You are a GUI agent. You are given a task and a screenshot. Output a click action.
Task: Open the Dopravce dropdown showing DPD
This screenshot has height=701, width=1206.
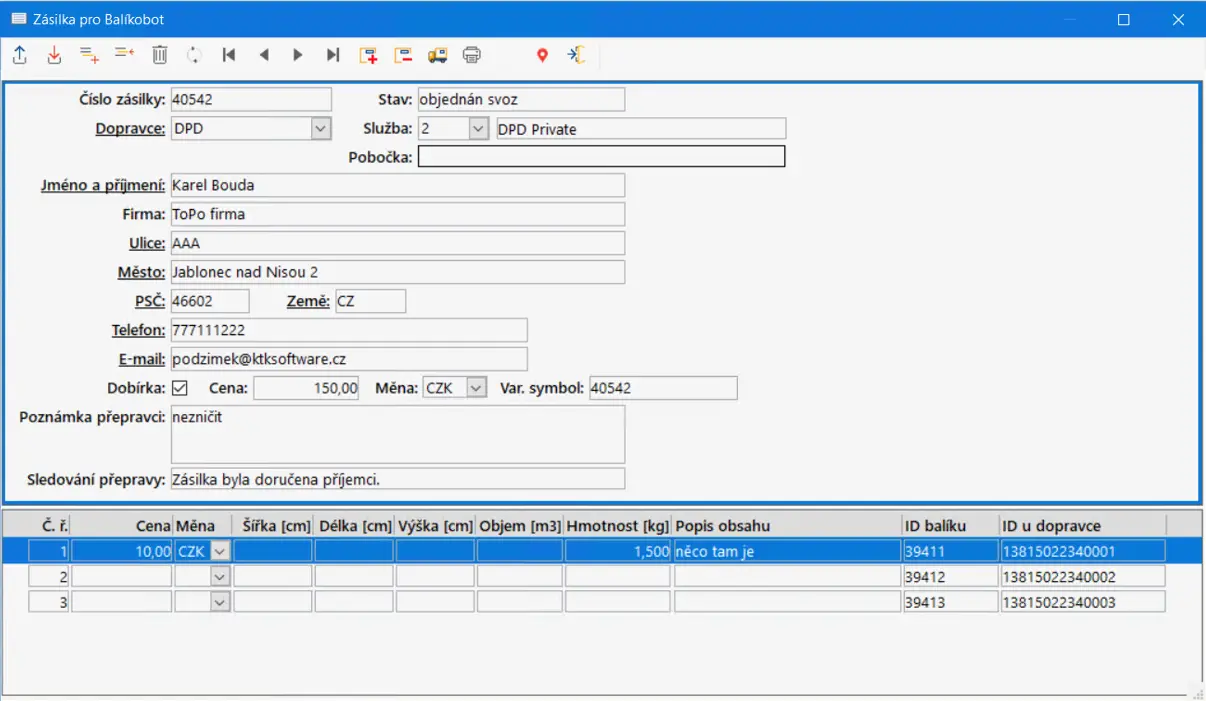(x=320, y=128)
